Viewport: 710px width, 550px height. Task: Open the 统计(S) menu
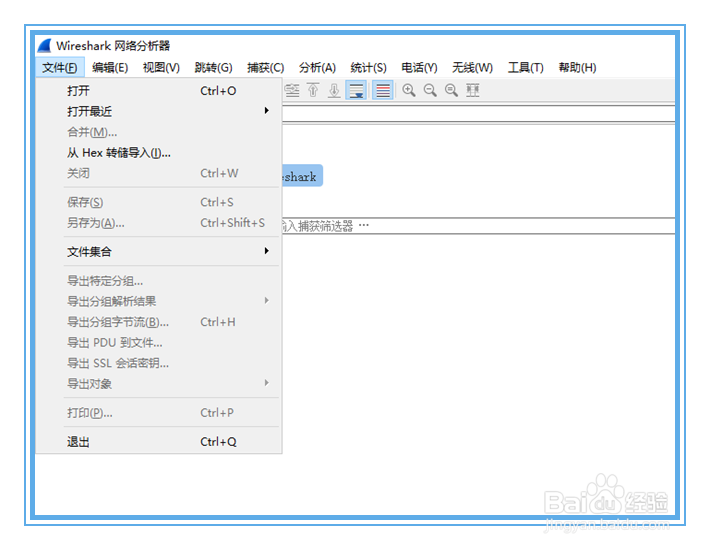coord(368,67)
